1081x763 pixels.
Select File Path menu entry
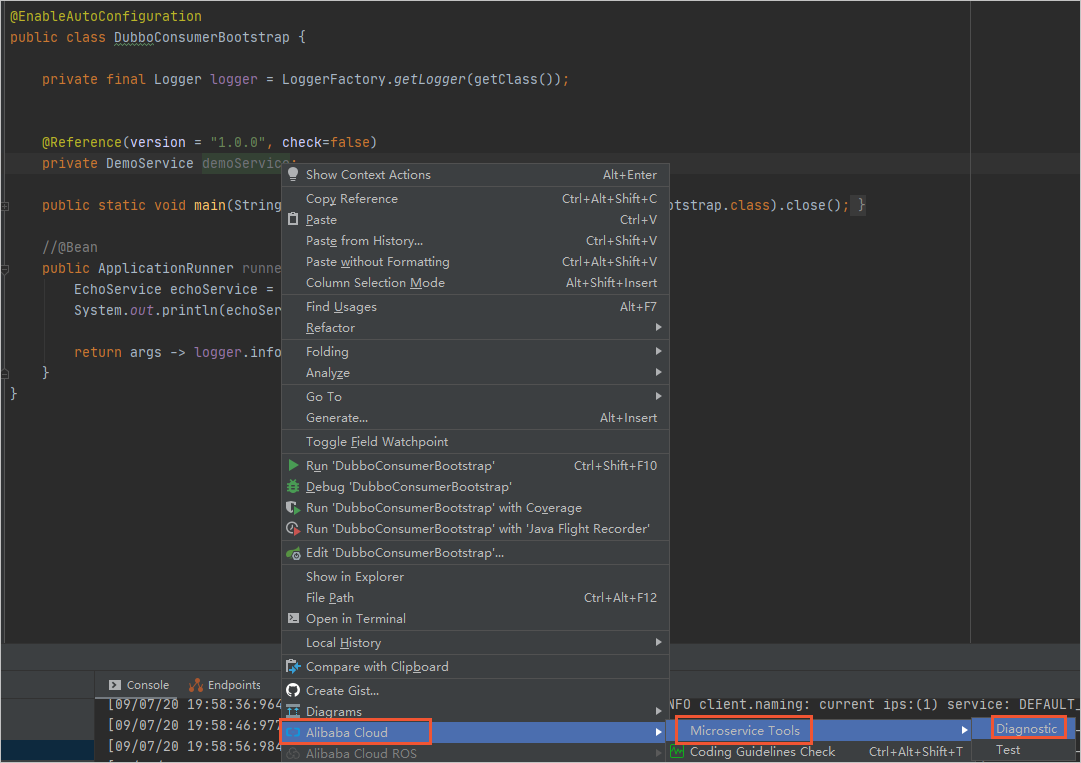pyautogui.click(x=475, y=598)
